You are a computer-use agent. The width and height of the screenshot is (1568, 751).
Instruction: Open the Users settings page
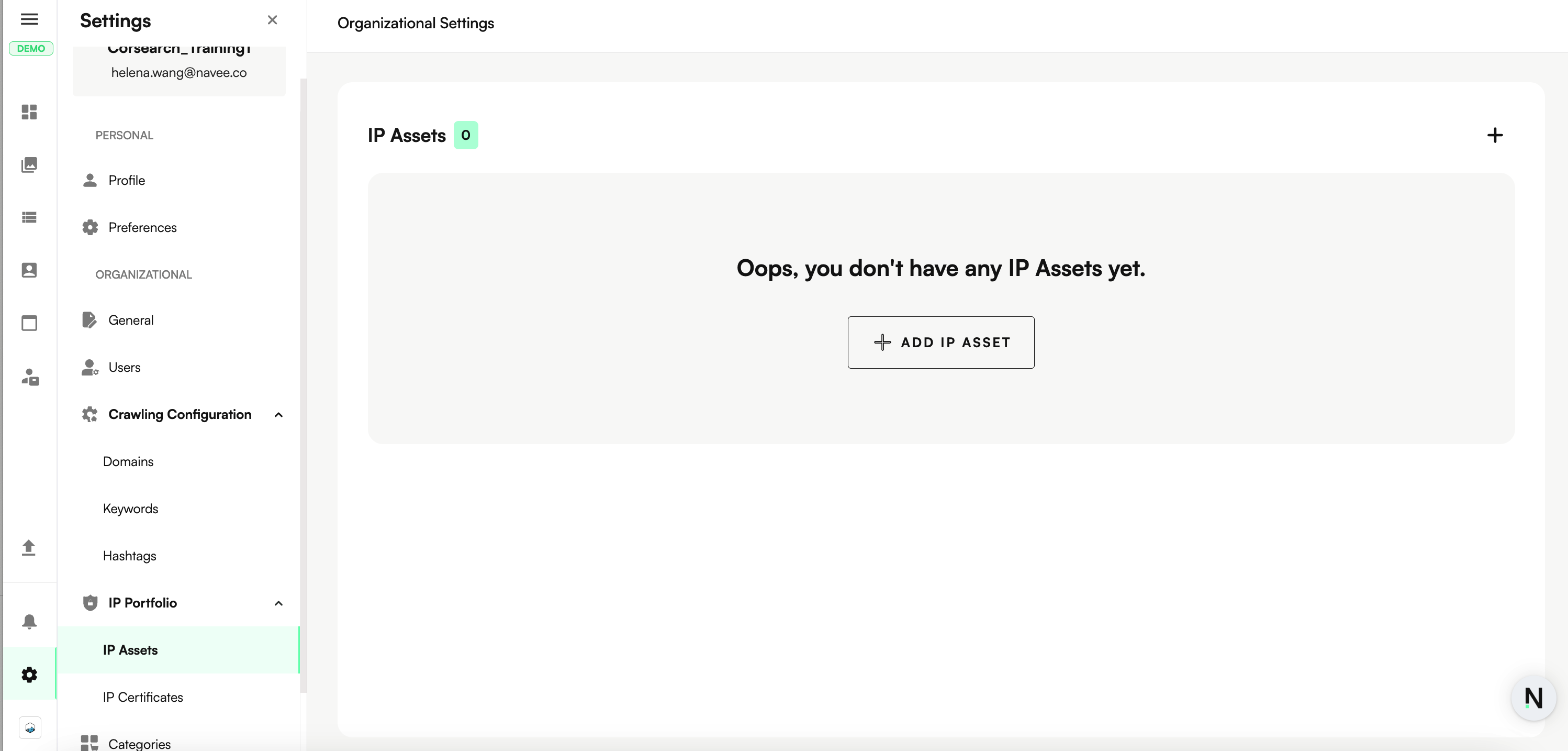[124, 367]
